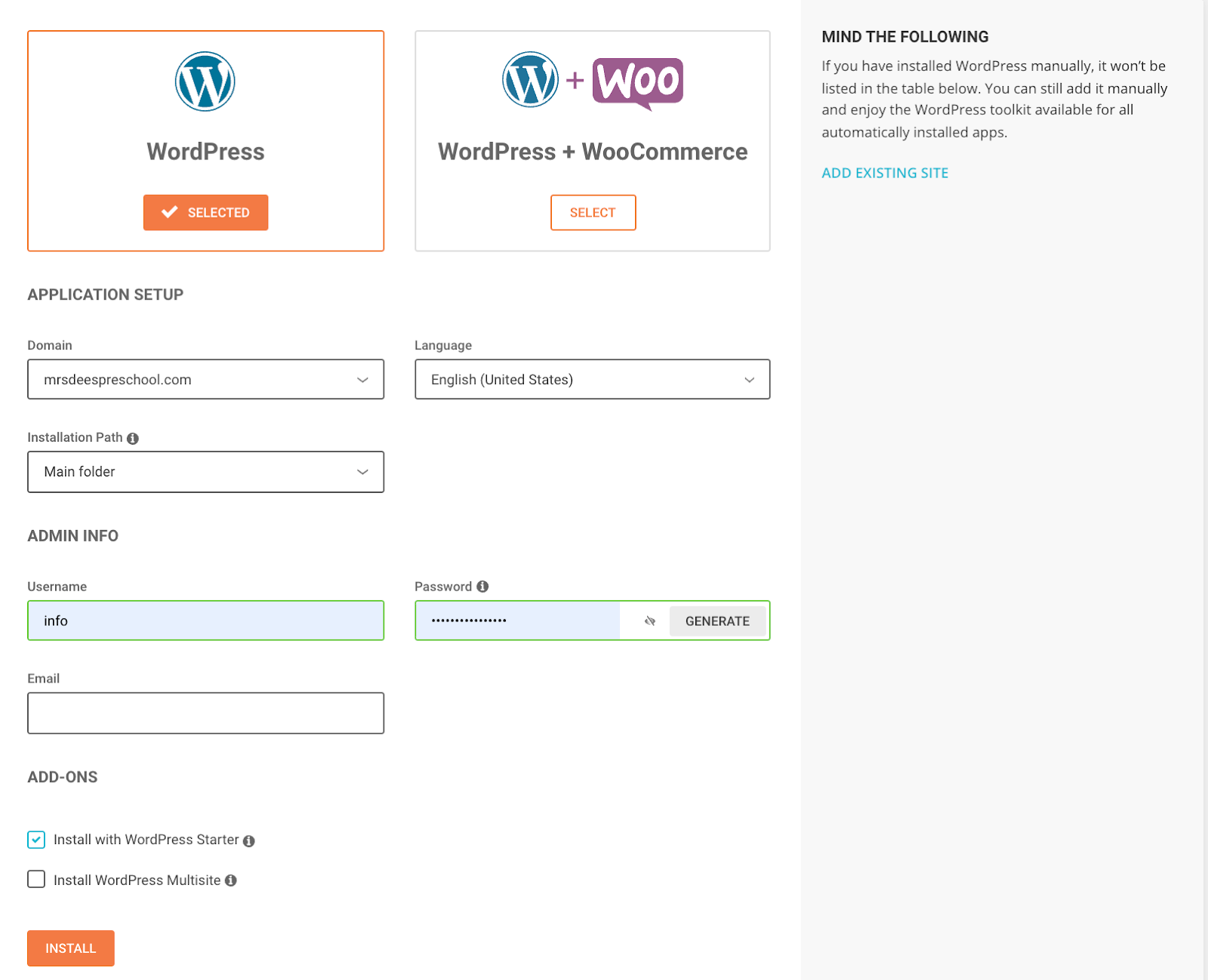Expand the Language dropdown
Viewport: 1208px width, 980px height.
(x=593, y=379)
